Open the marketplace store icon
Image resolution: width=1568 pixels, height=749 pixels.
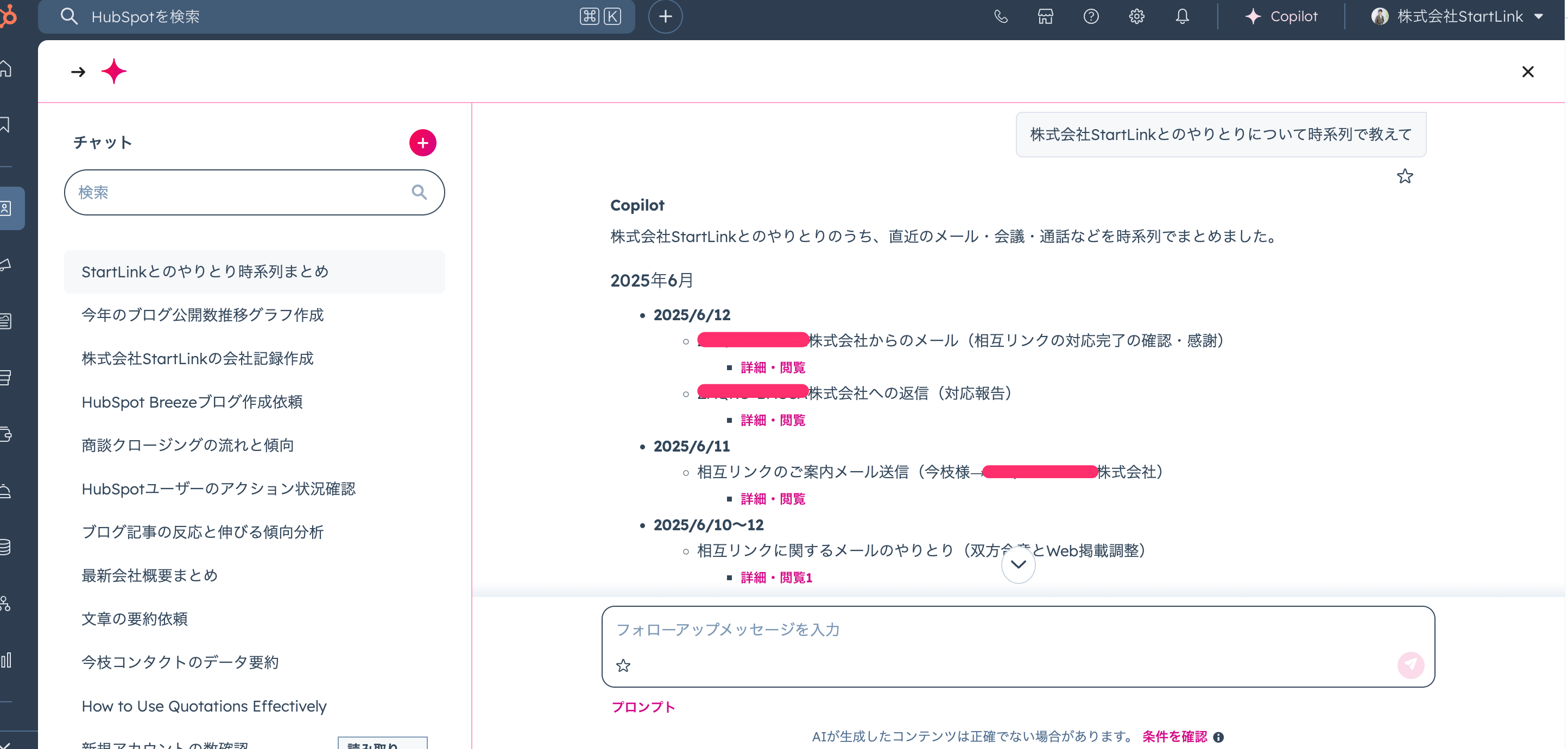1045,16
